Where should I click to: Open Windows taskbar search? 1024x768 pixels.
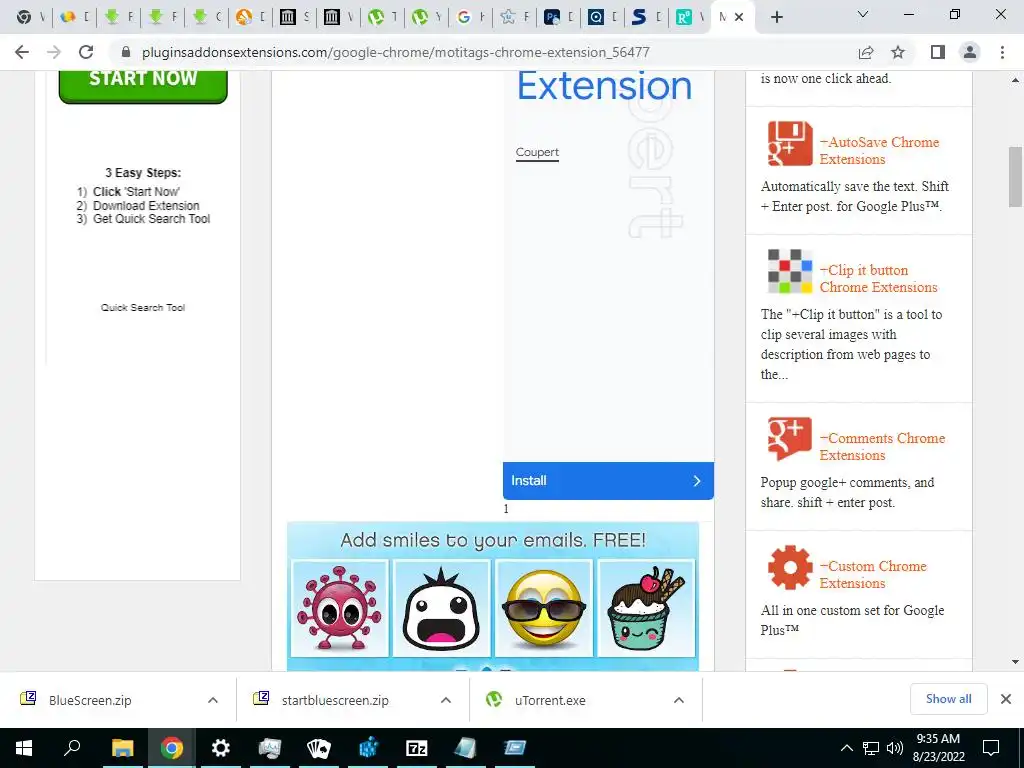[x=72, y=748]
